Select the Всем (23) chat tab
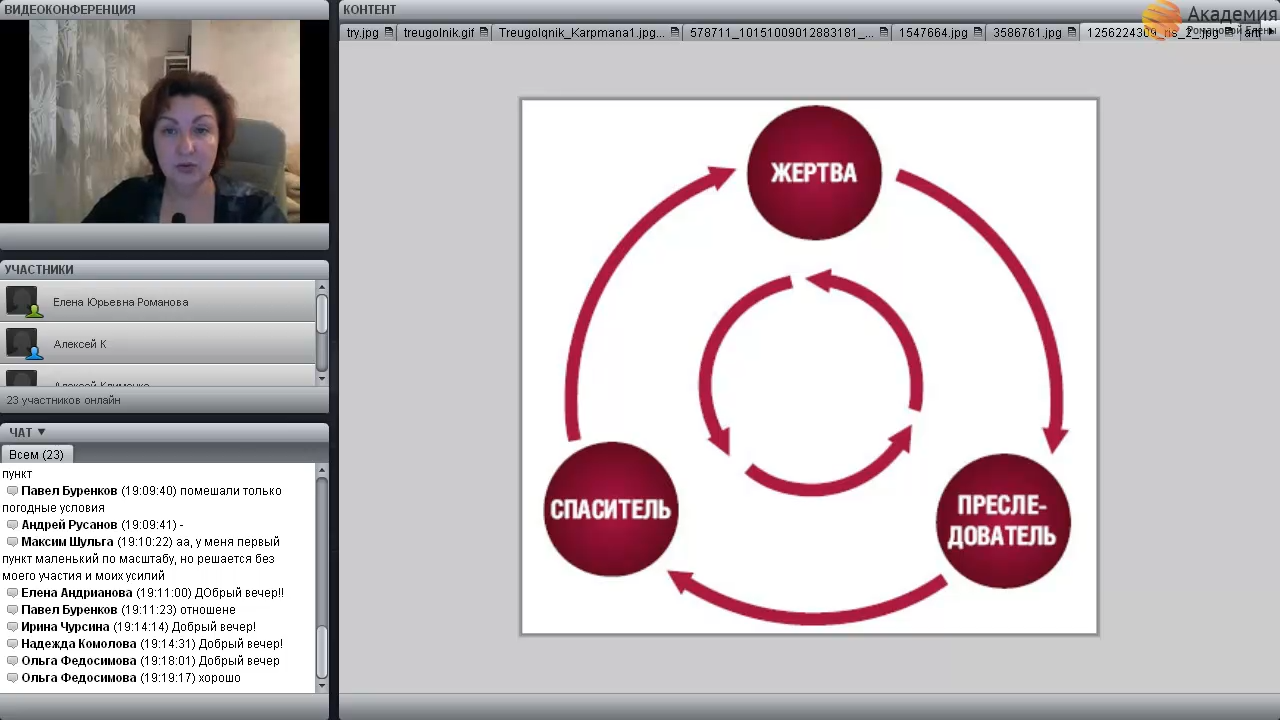Screen dimensions: 1280x720 36,454
